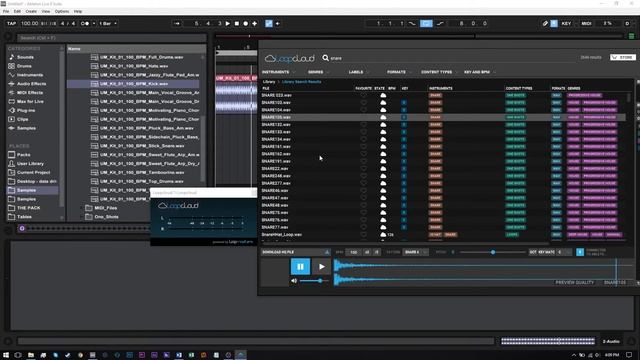Favourite the SNARE132.wav row heart

363,124
